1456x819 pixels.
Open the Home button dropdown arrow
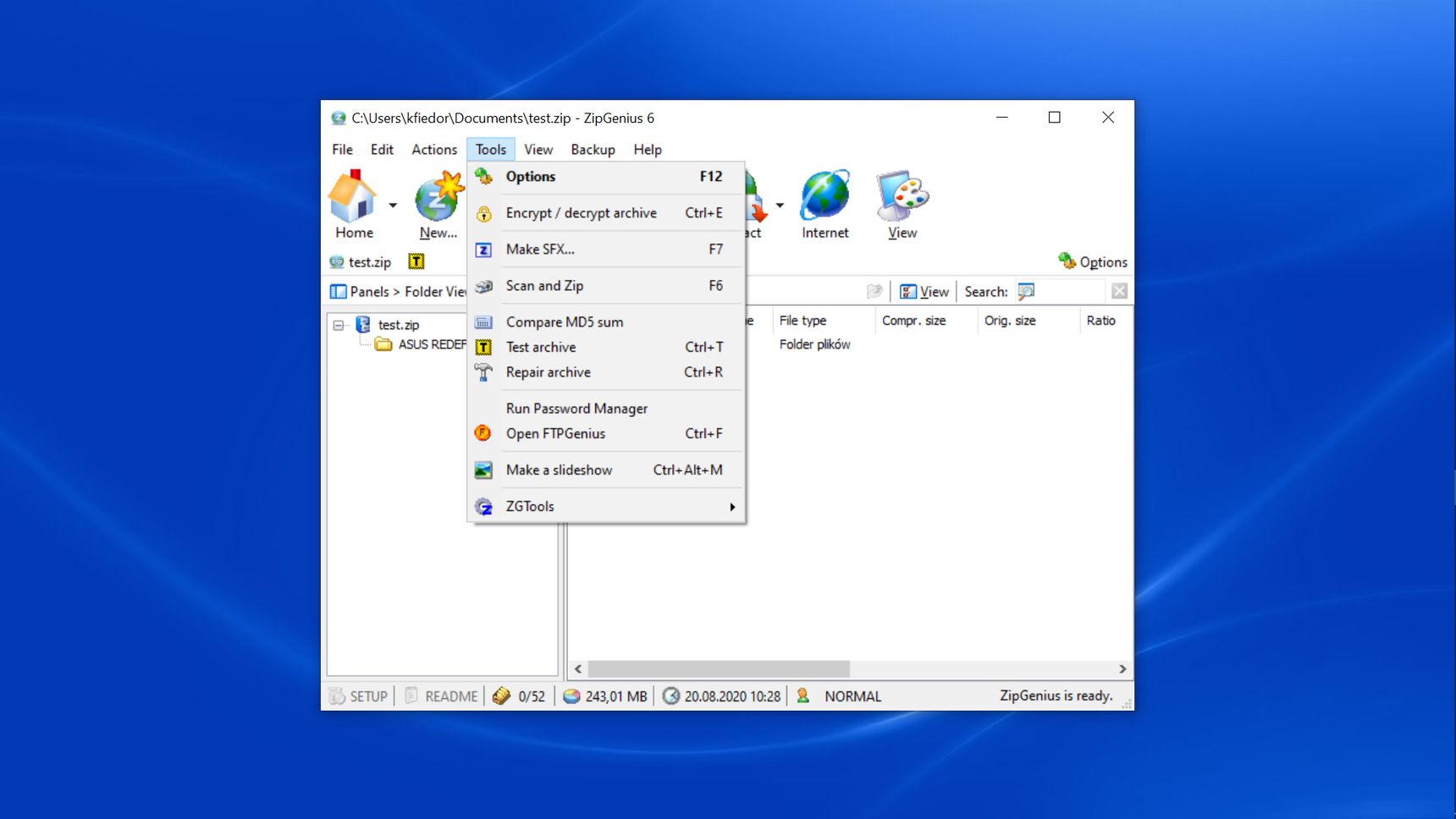coord(393,205)
